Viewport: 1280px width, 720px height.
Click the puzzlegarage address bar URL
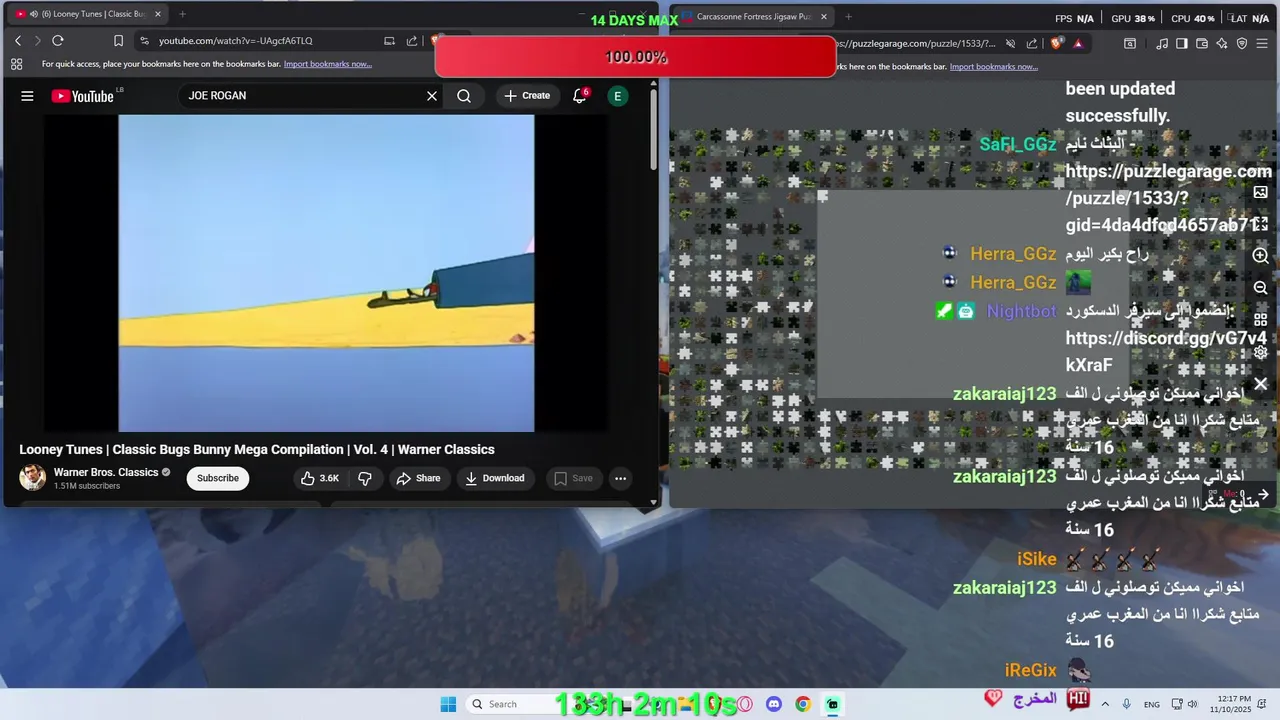pyautogui.click(x=918, y=44)
